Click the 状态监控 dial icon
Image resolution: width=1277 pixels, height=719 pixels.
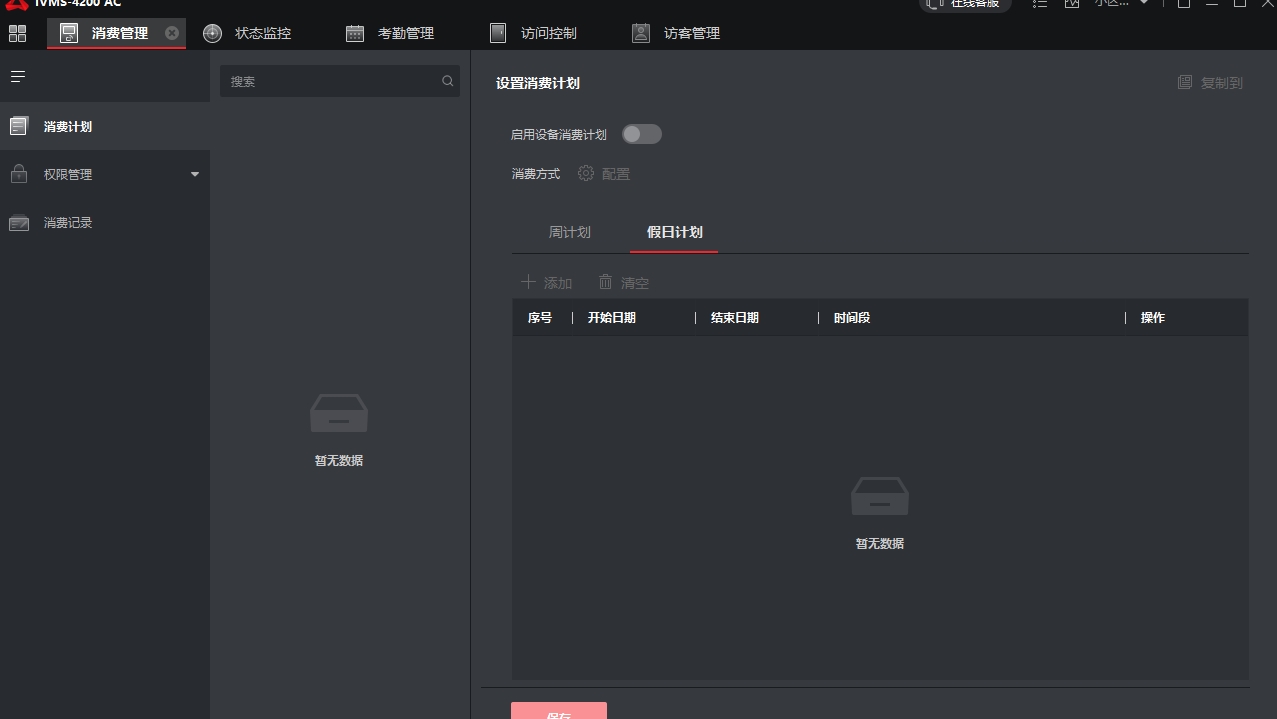(212, 33)
